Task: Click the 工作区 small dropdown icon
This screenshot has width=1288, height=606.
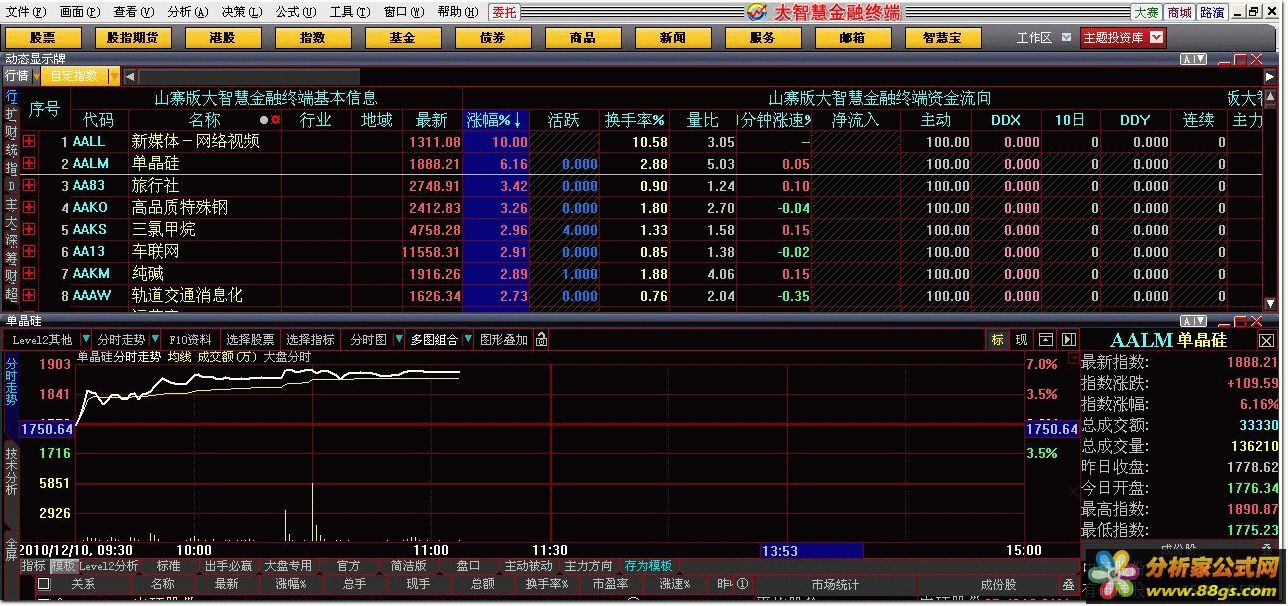Action: coord(1065,38)
